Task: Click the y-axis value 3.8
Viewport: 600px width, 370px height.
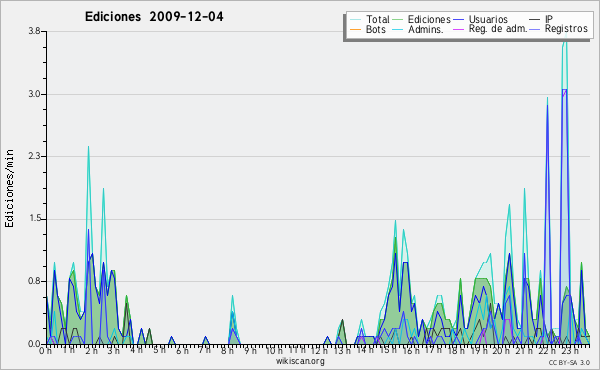Action: 34,31
